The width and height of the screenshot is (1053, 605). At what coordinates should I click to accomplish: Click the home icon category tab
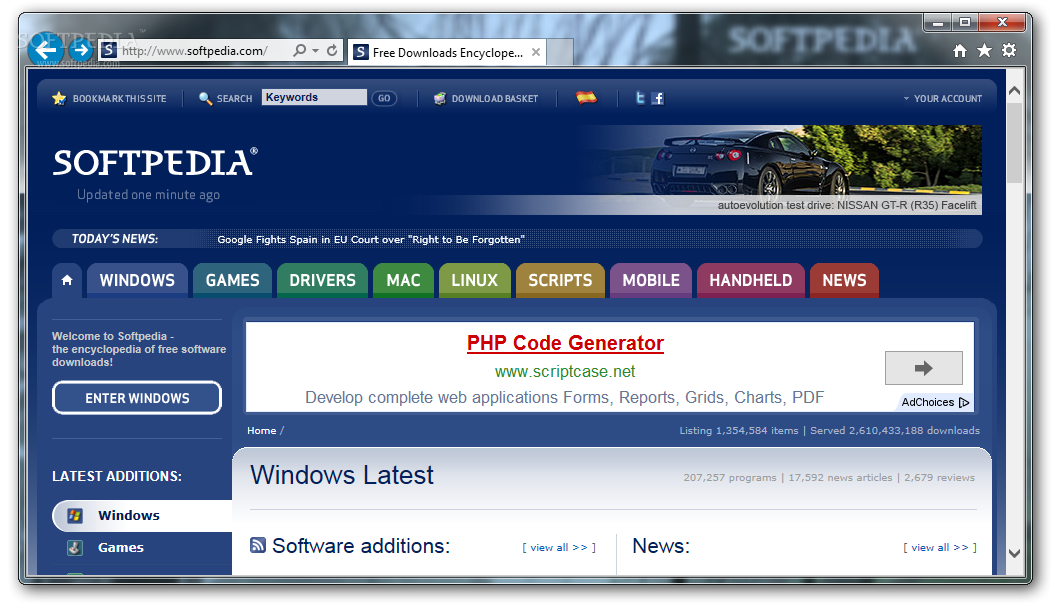tap(67, 280)
